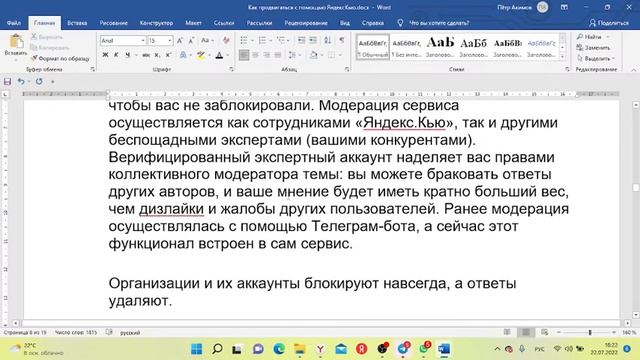640x360 pixels.
Task: Toggle strikethrough (abc) formatting
Action: pyautogui.click(x=146, y=55)
